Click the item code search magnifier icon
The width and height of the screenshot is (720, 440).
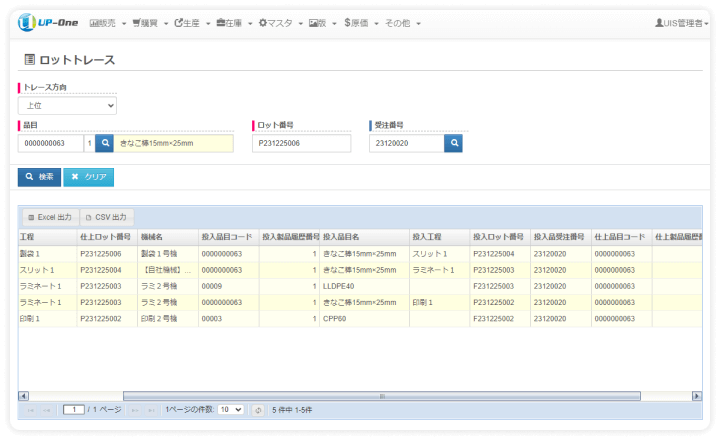click(x=104, y=143)
